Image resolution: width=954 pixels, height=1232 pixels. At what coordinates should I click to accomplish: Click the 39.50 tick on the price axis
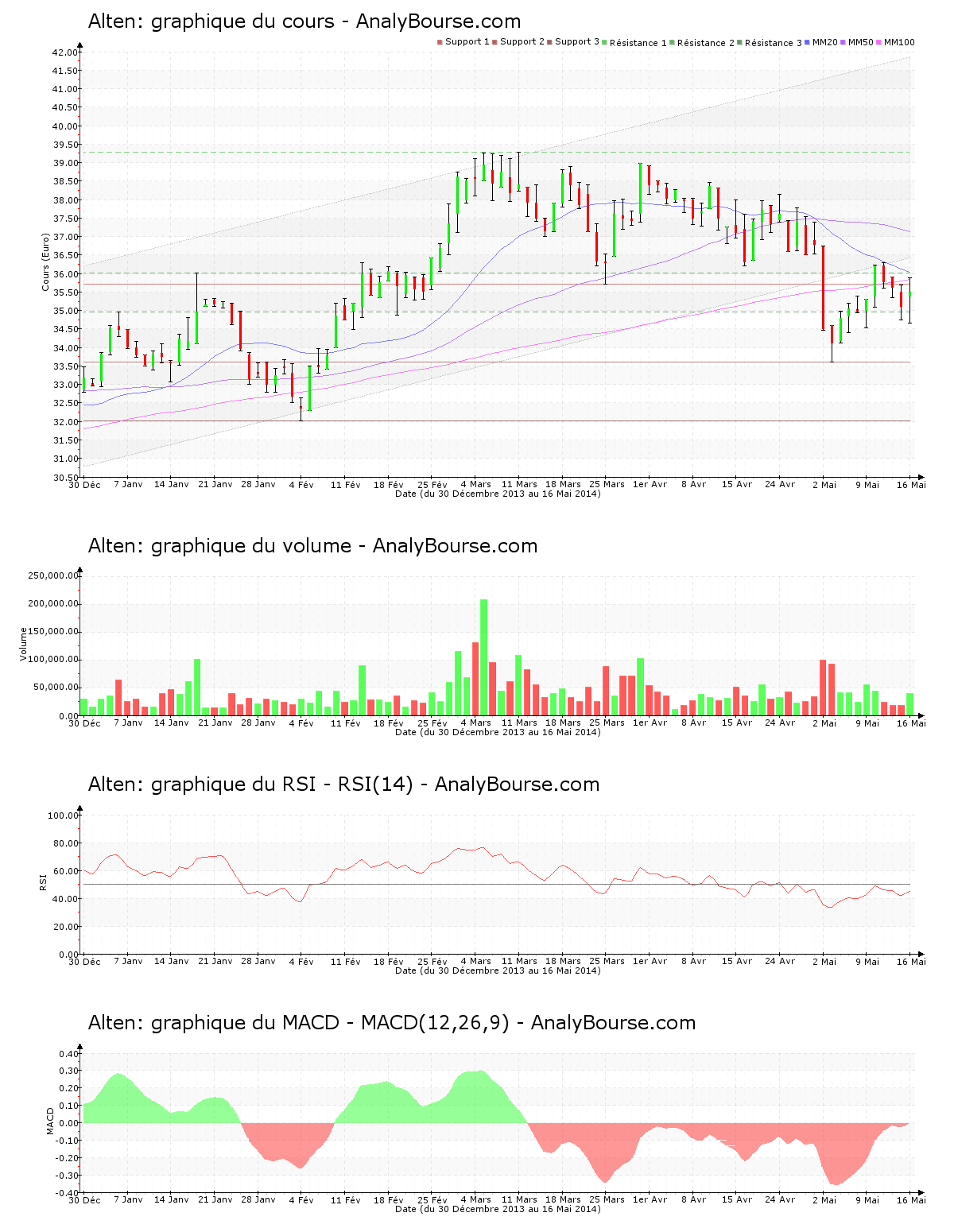66,145
